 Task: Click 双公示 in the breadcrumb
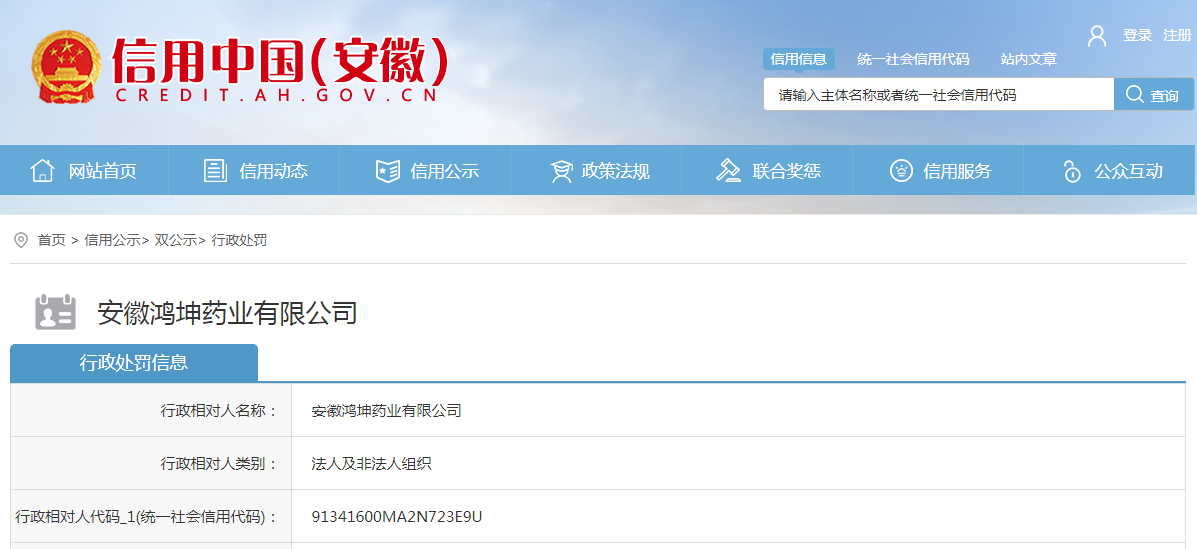tap(176, 241)
